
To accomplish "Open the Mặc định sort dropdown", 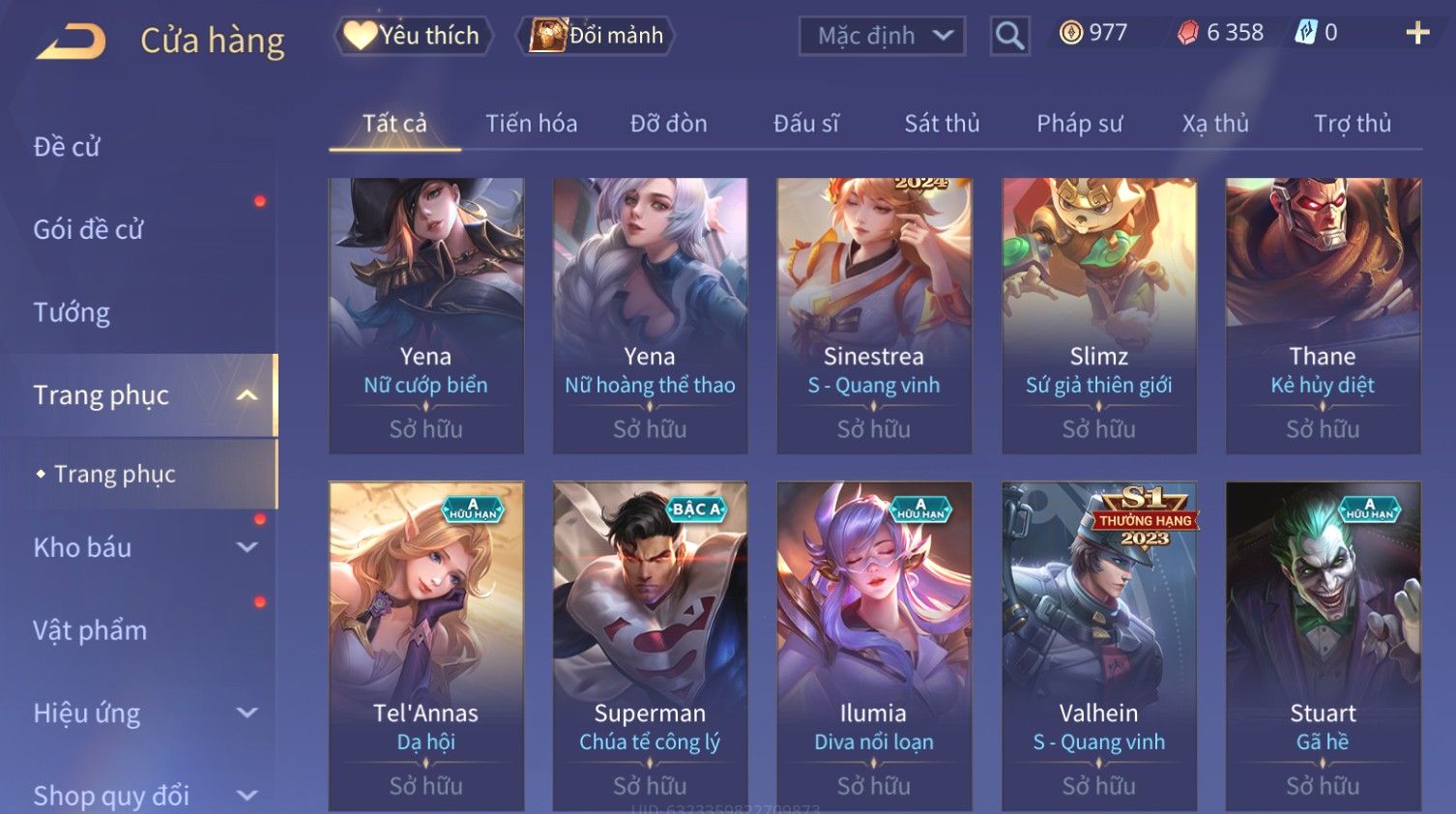I will coord(882,37).
